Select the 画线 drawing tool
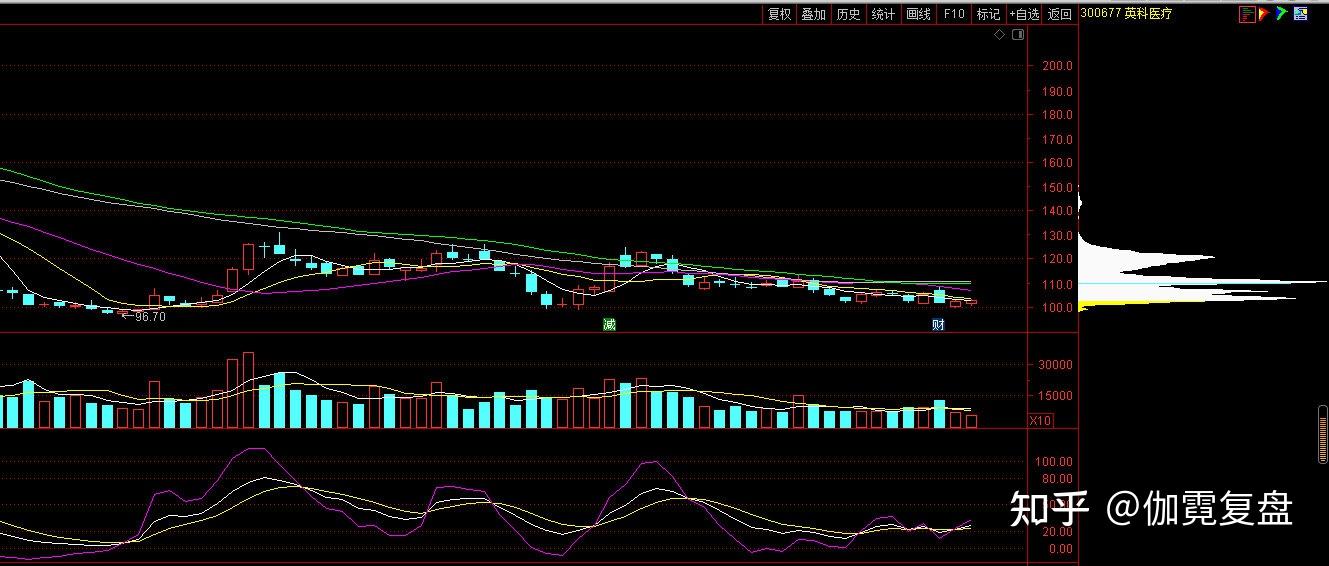The height and width of the screenshot is (566, 1329). tap(918, 14)
